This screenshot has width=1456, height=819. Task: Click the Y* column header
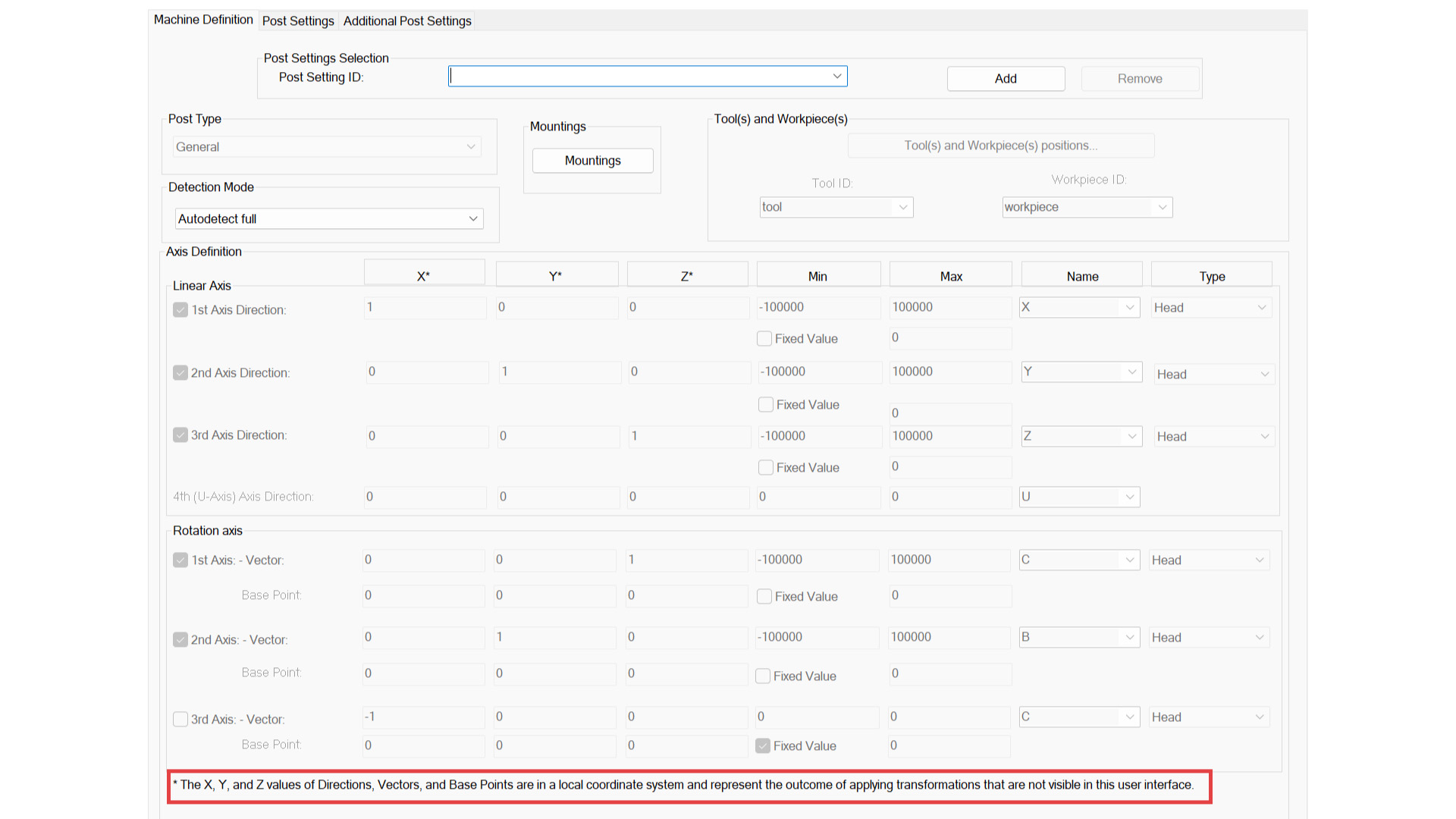pyautogui.click(x=557, y=274)
